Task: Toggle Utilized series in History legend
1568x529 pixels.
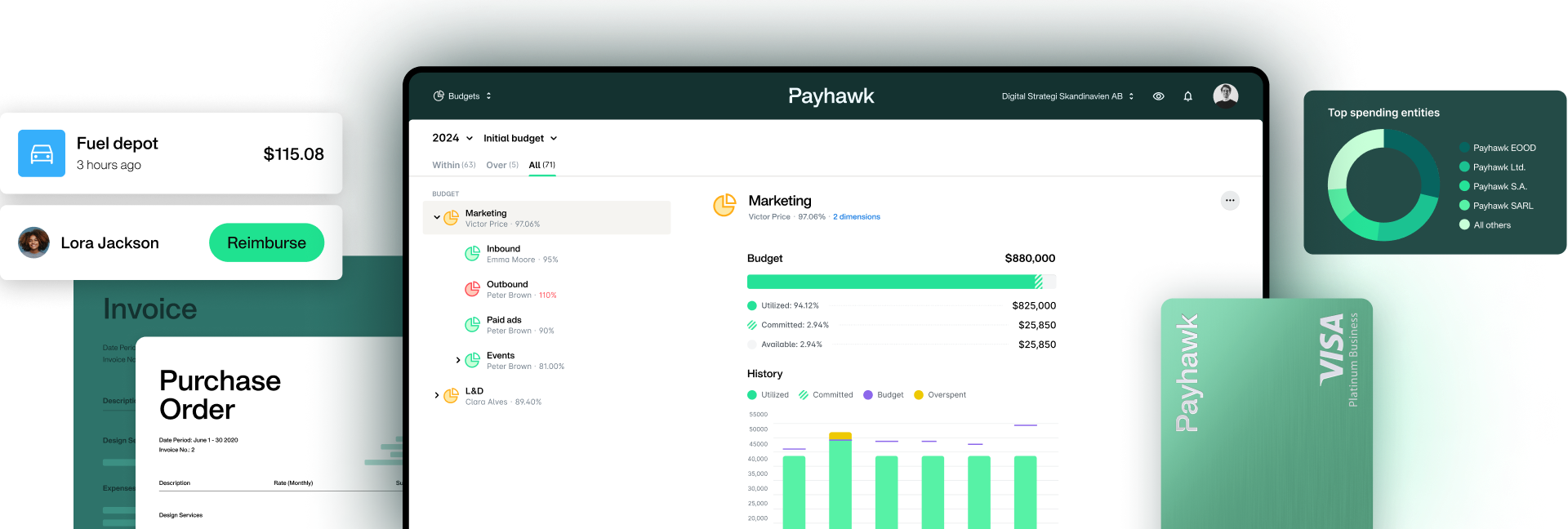Action: [768, 395]
